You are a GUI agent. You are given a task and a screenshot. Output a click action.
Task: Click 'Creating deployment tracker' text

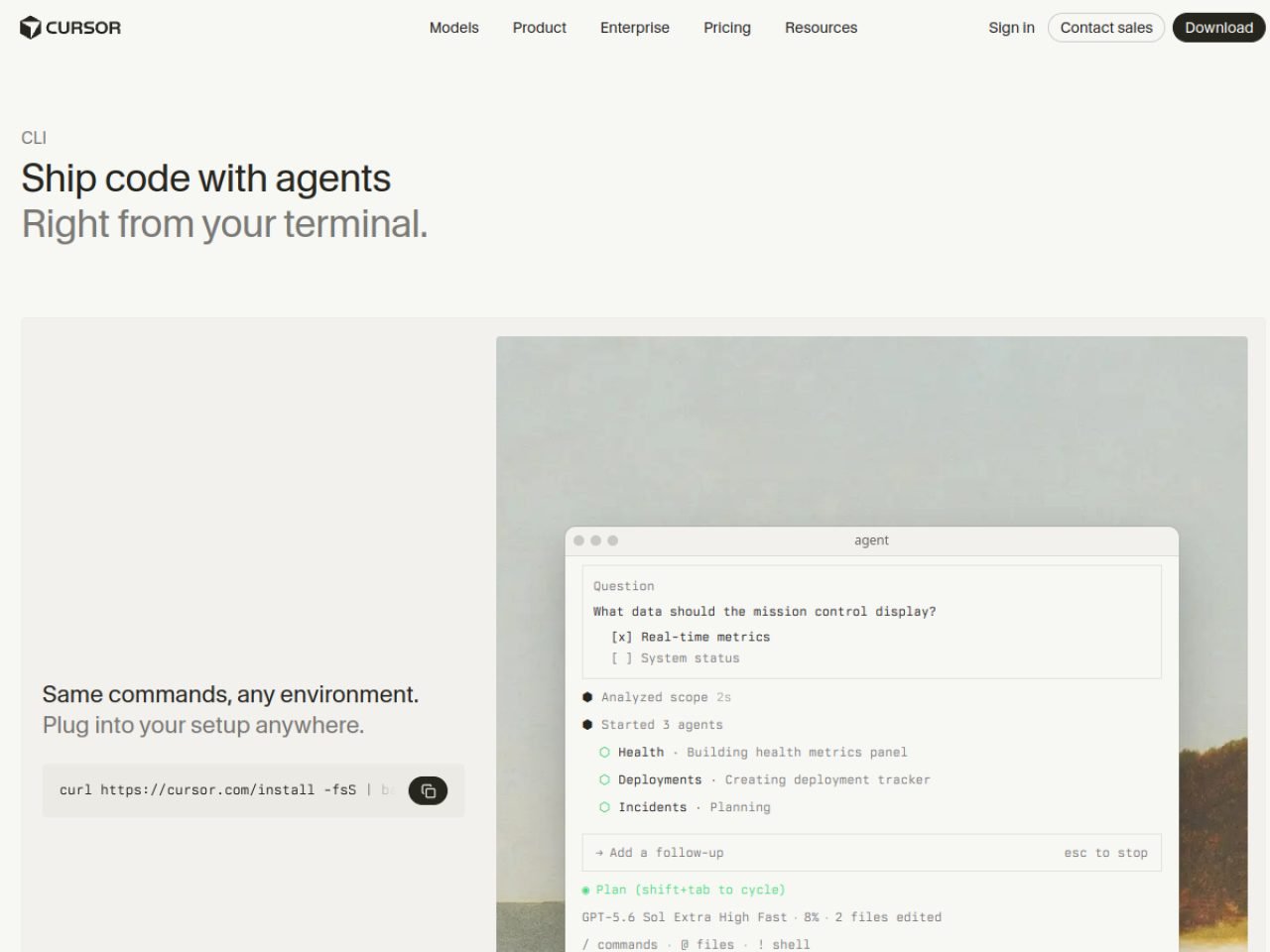(827, 780)
